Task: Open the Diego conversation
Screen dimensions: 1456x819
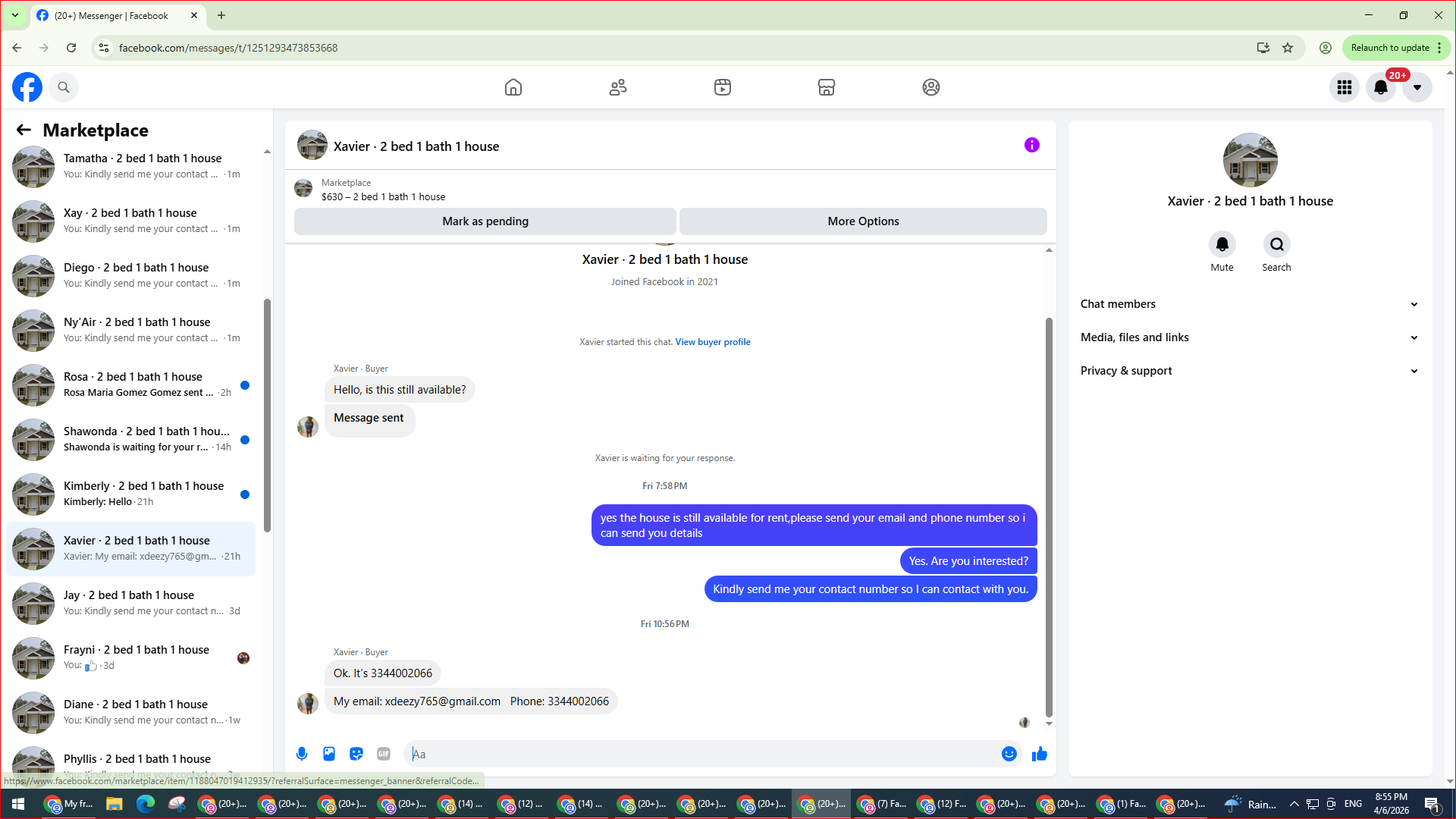Action: pyautogui.click(x=131, y=275)
